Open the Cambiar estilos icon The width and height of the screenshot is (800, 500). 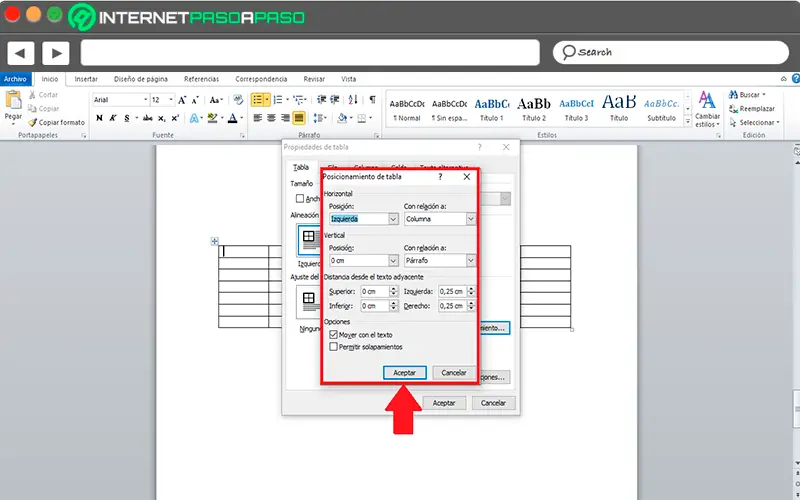click(708, 101)
